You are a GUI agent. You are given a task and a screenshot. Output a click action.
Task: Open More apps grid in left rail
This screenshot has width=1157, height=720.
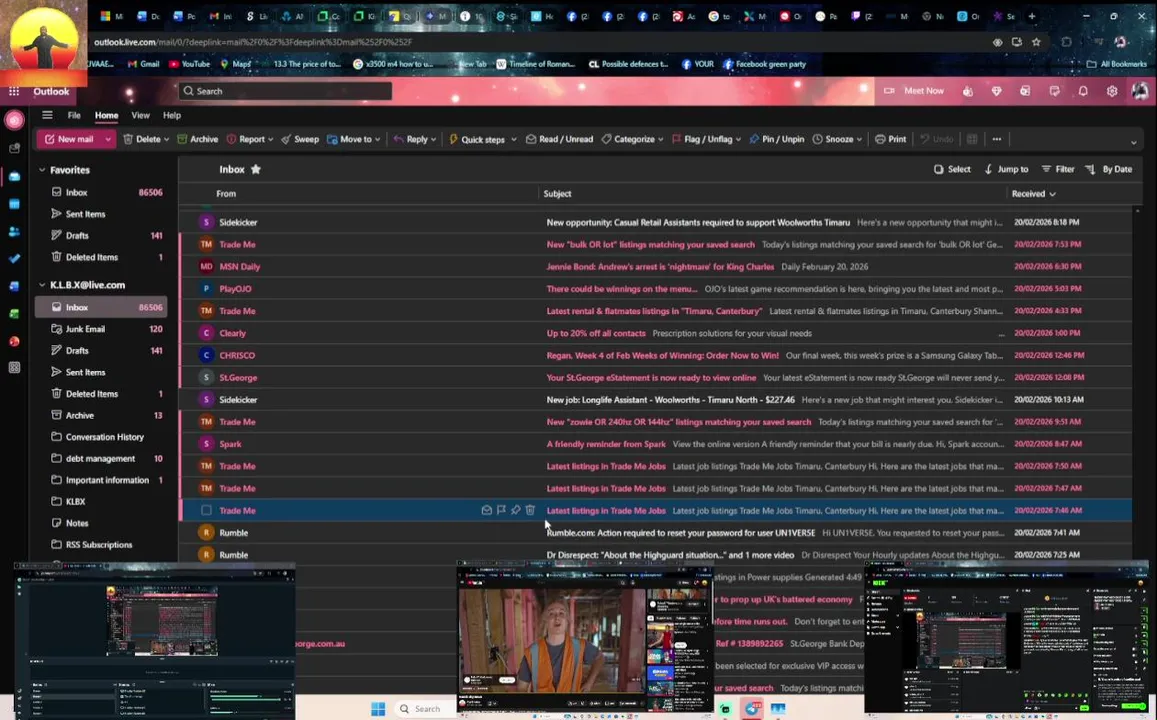point(14,367)
